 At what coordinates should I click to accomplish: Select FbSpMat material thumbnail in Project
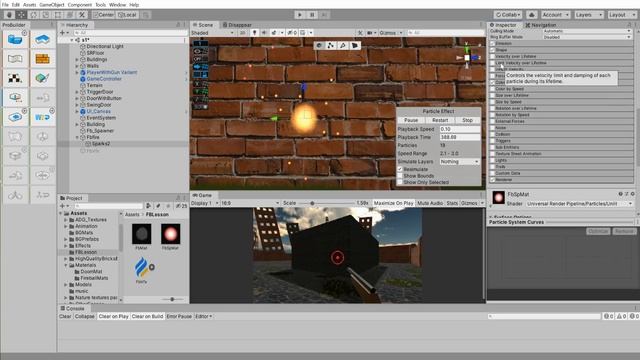coord(171,234)
